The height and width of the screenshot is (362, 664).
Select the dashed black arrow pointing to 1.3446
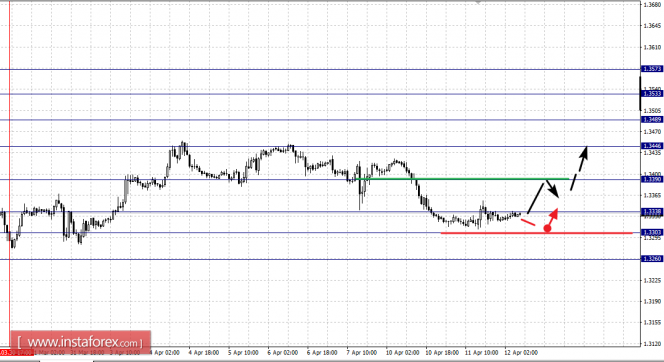579,168
